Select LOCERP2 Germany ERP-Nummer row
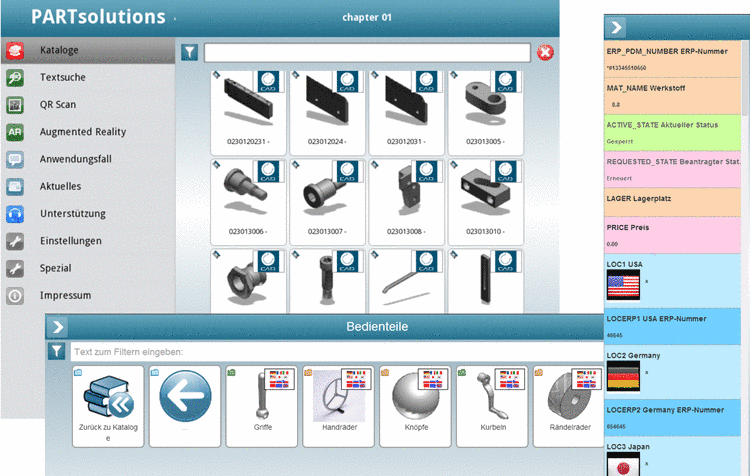The width and height of the screenshot is (750, 476). [x=673, y=418]
